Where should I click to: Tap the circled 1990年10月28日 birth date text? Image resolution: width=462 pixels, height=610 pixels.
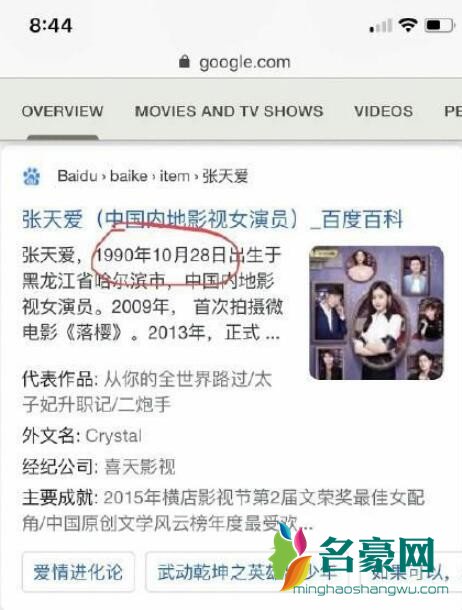161,255
